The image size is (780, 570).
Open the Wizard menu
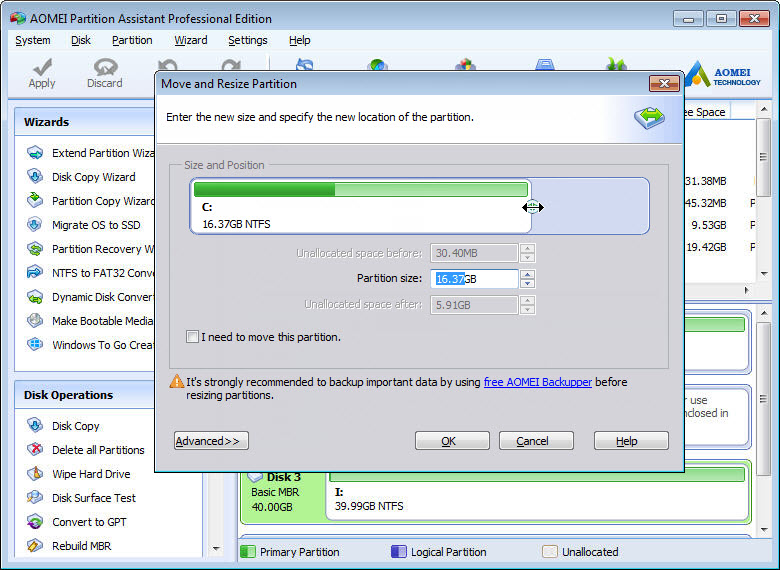point(191,40)
